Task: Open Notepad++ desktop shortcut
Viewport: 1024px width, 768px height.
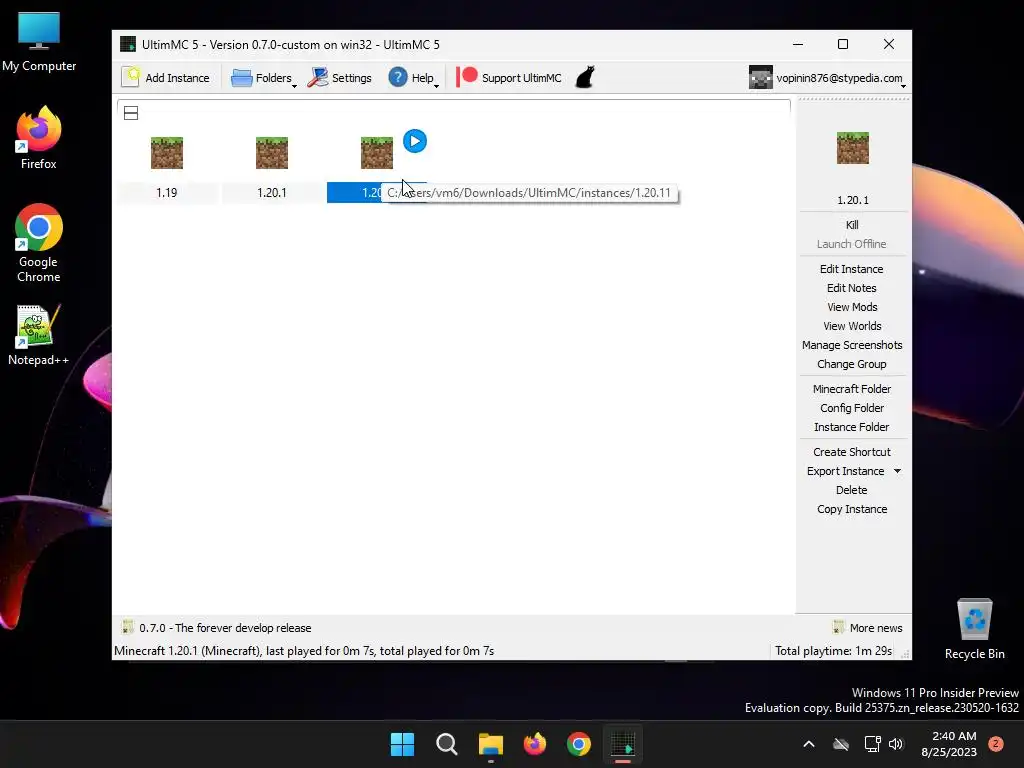Action: (x=39, y=334)
